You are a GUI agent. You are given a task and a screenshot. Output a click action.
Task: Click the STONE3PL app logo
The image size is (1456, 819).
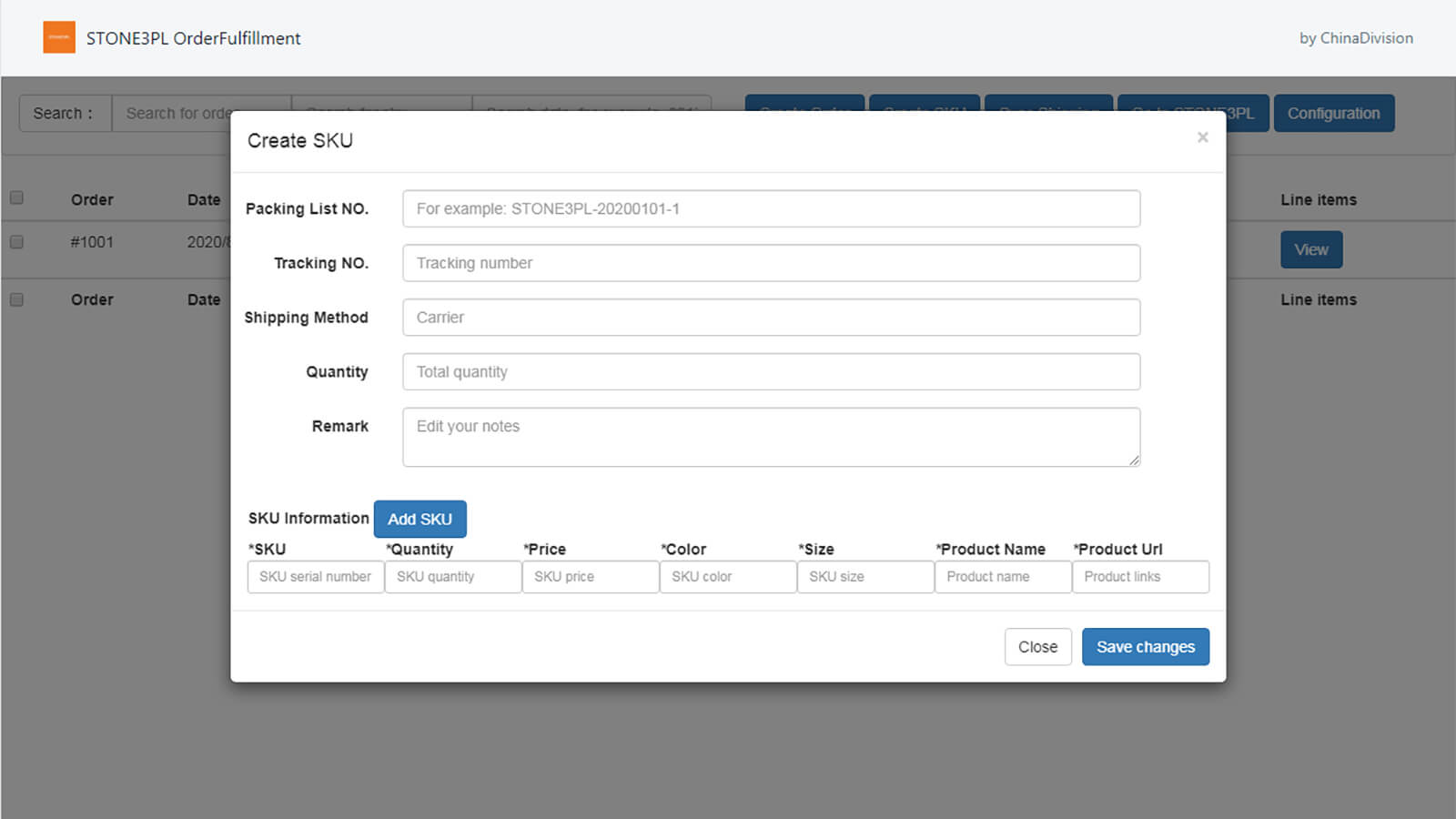(58, 36)
